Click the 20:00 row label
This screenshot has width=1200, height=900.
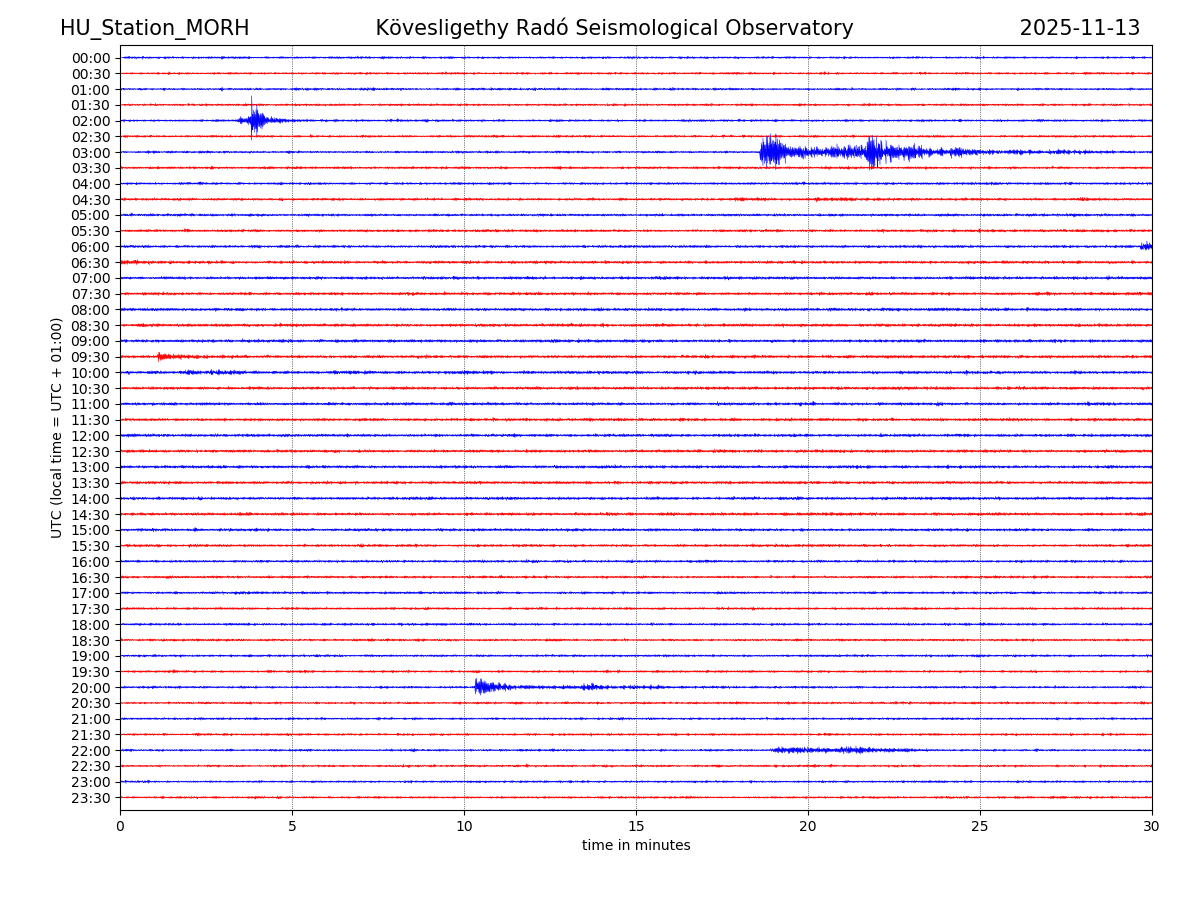tap(91, 688)
